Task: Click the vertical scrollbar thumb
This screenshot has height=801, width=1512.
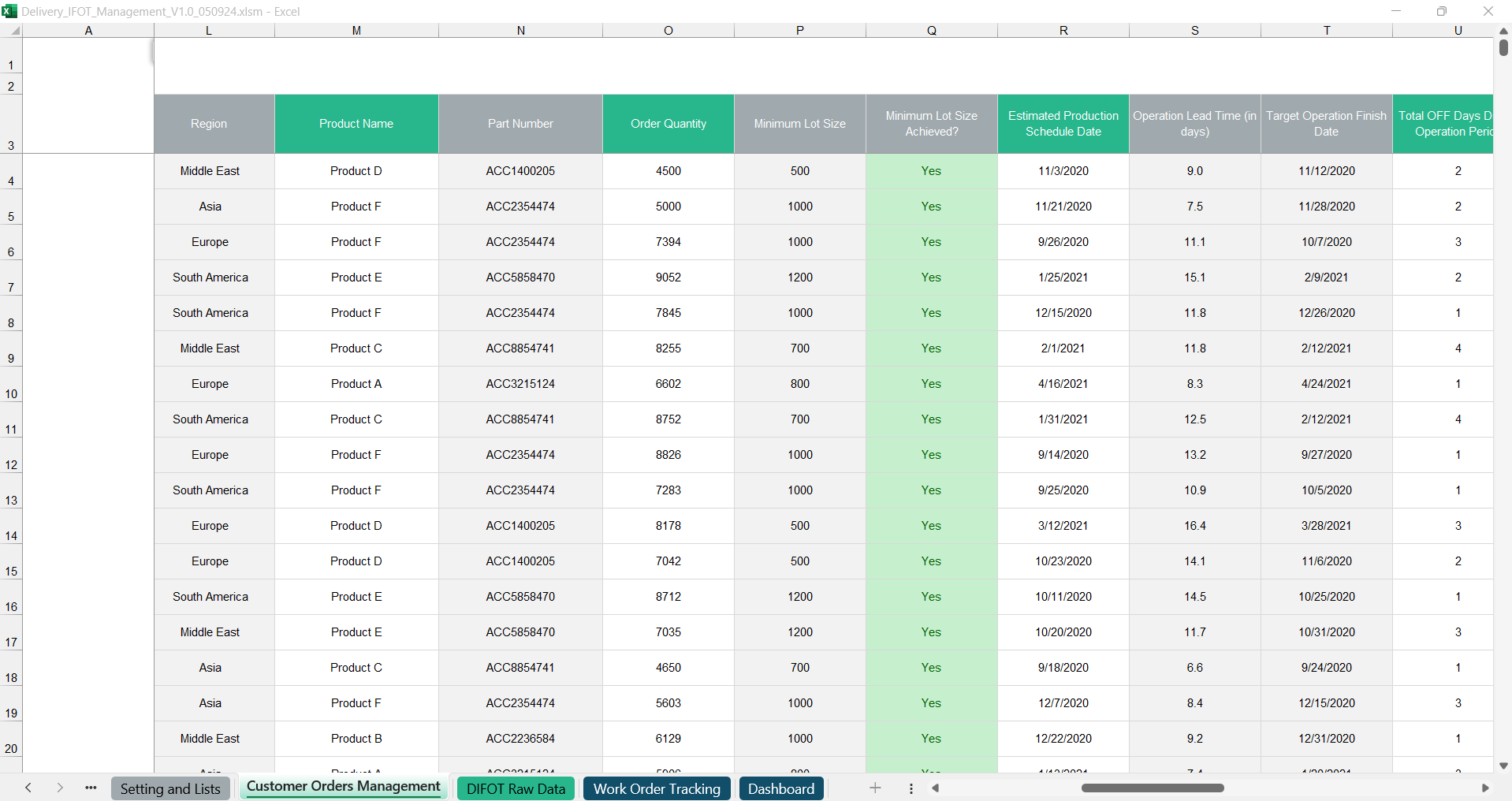Action: click(1503, 47)
